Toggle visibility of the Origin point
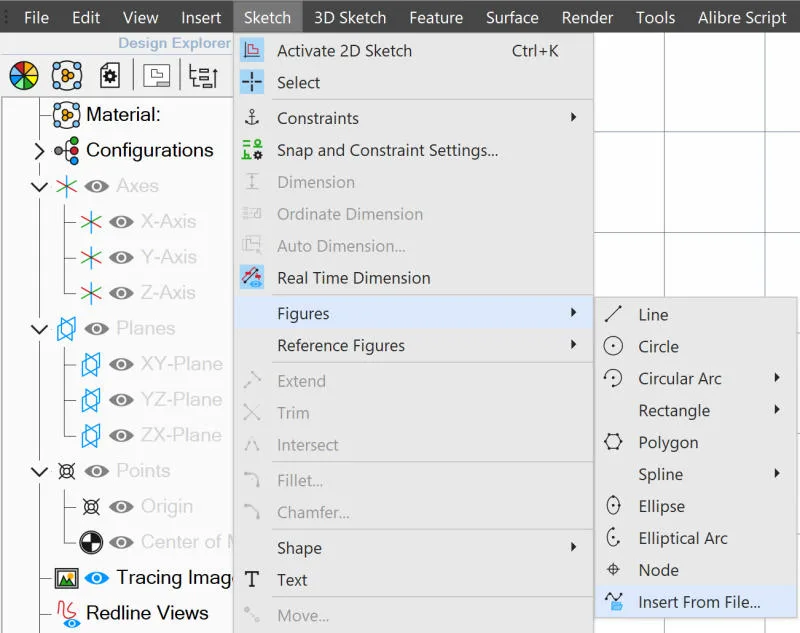Screen dimensions: 800x633 tap(121, 507)
